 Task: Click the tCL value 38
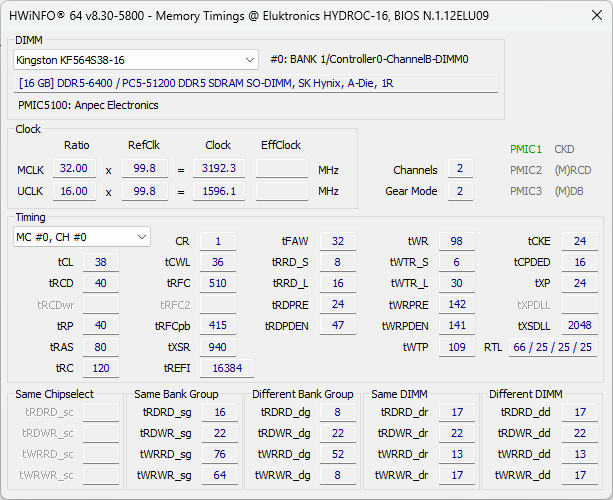coord(101,262)
